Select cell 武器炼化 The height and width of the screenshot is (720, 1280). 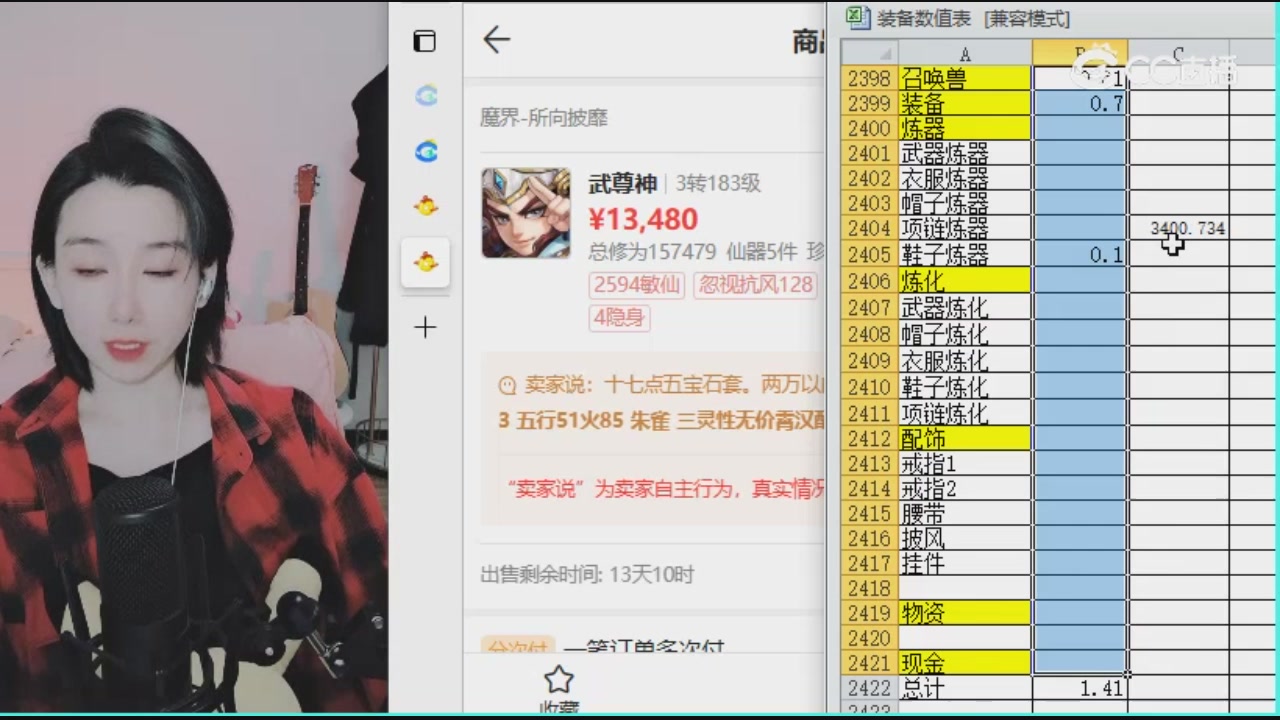[x=965, y=307]
